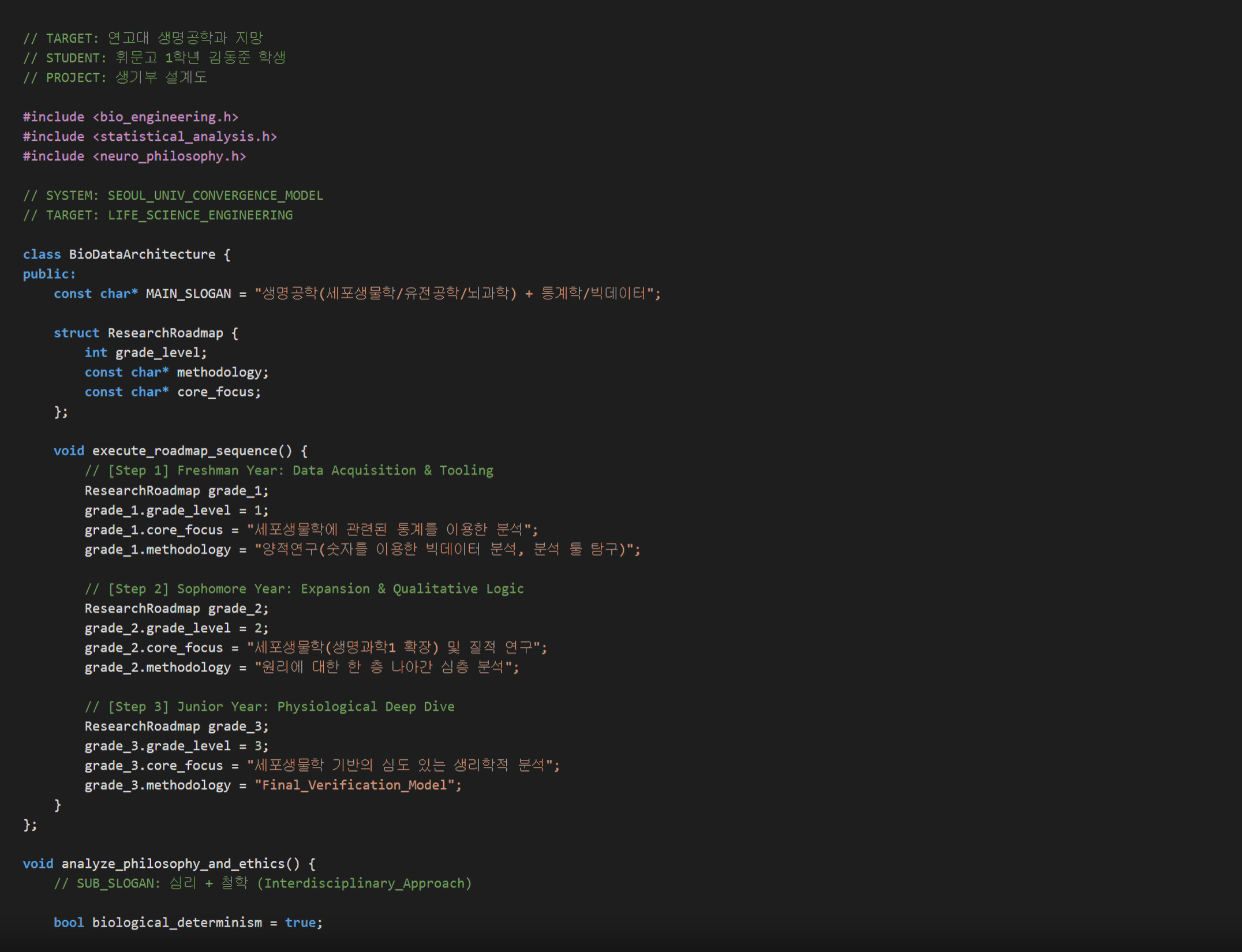Click the bio_engineering.h include line

pyautogui.click(x=130, y=117)
